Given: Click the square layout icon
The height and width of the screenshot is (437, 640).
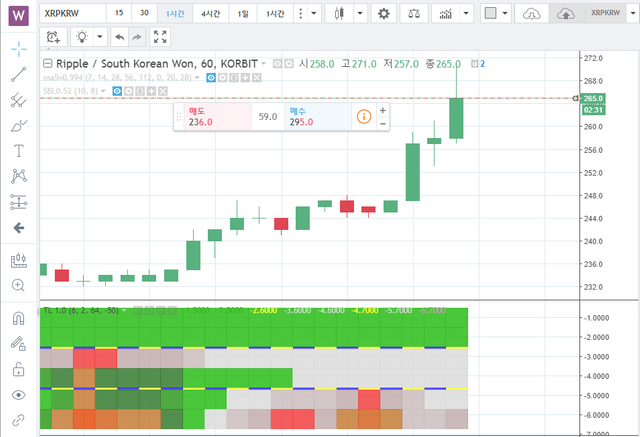Looking at the screenshot, I should pyautogui.click(x=490, y=13).
